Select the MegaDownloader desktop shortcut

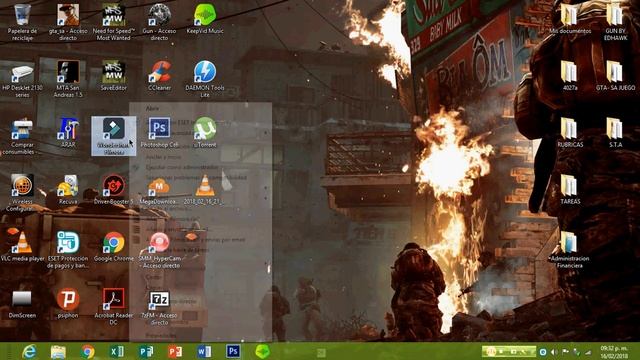(x=159, y=190)
